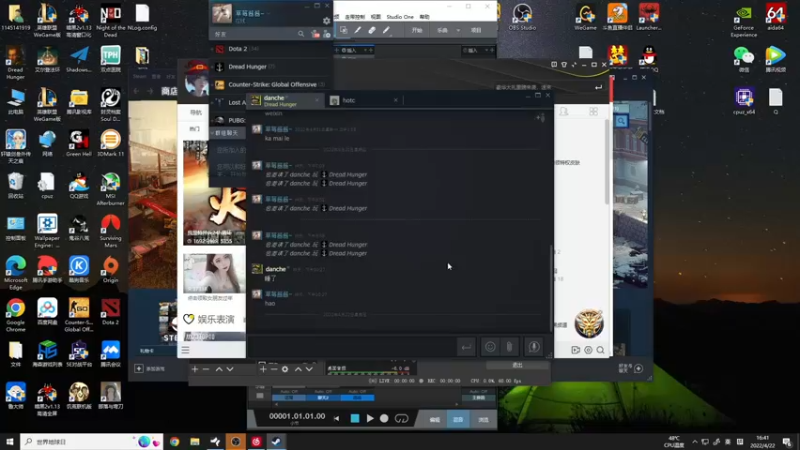Open dropdown arrow next to 乐曲 in Studio One
The width and height of the screenshot is (800, 450).
click(458, 31)
